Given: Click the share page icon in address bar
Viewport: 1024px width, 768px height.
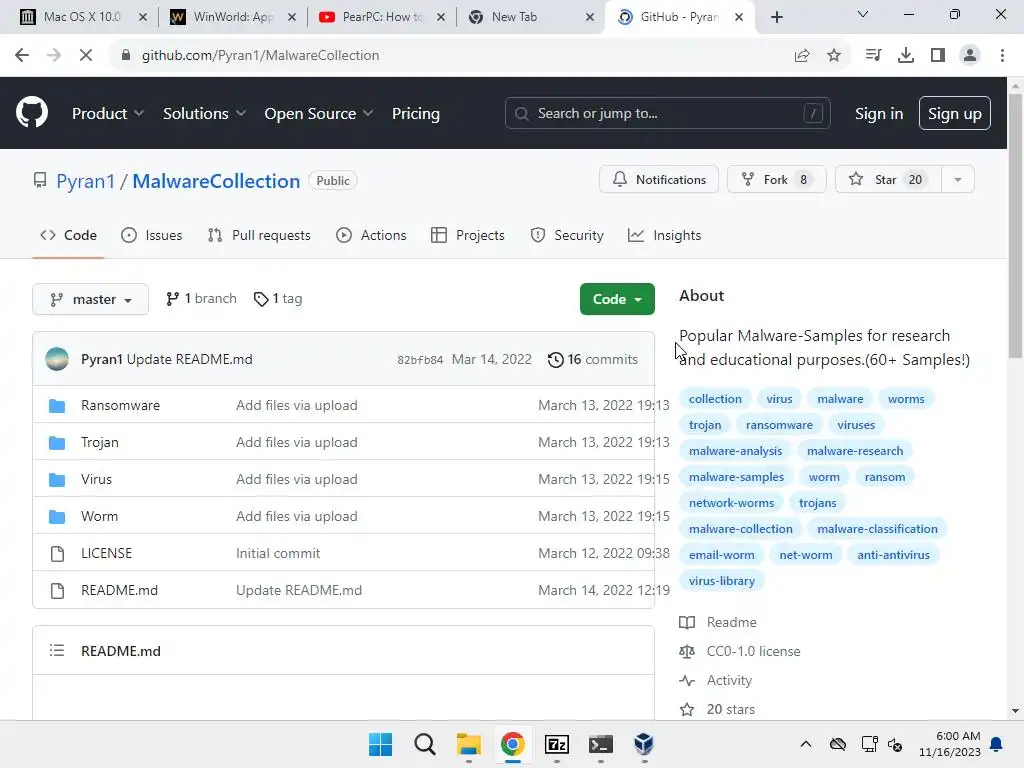Looking at the screenshot, I should pyautogui.click(x=802, y=56).
